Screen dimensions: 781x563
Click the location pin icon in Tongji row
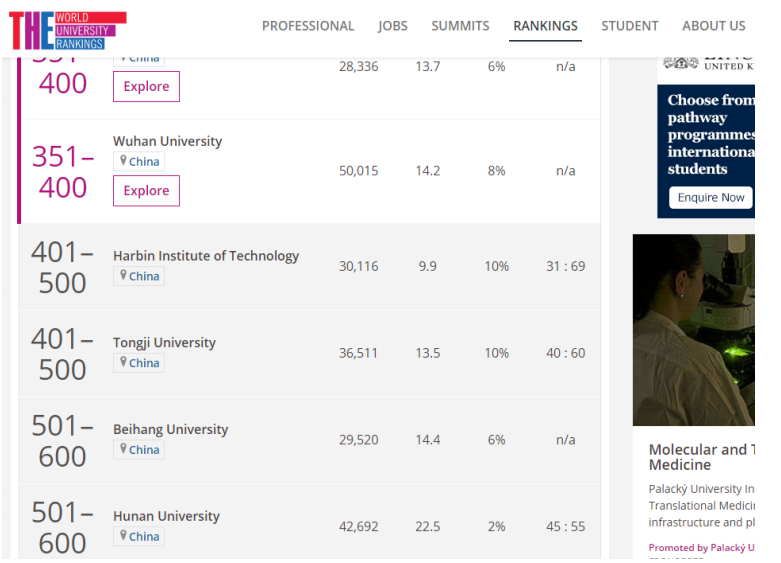(x=123, y=362)
